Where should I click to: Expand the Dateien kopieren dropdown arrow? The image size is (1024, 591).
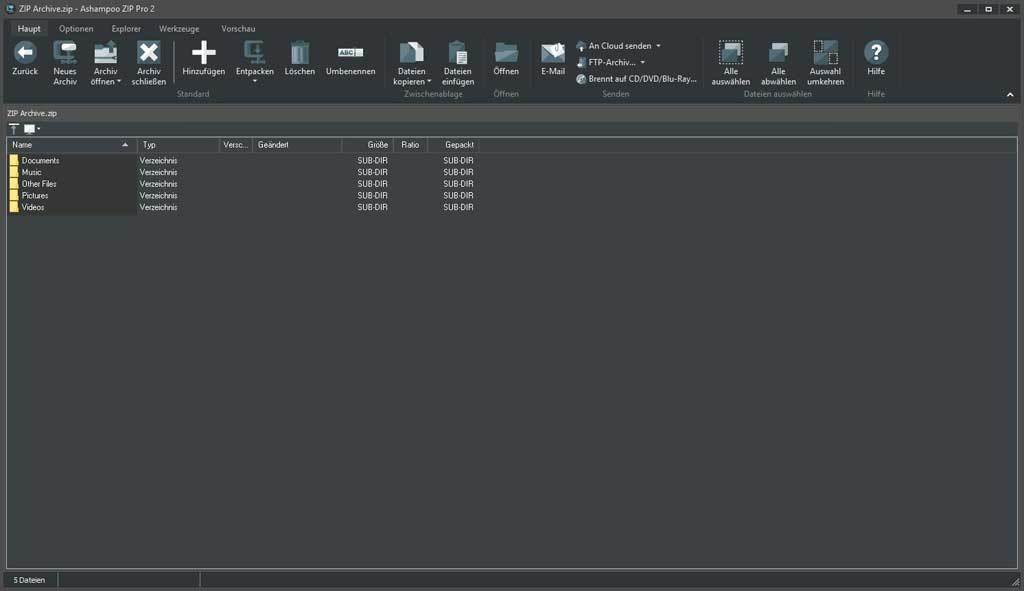429,82
